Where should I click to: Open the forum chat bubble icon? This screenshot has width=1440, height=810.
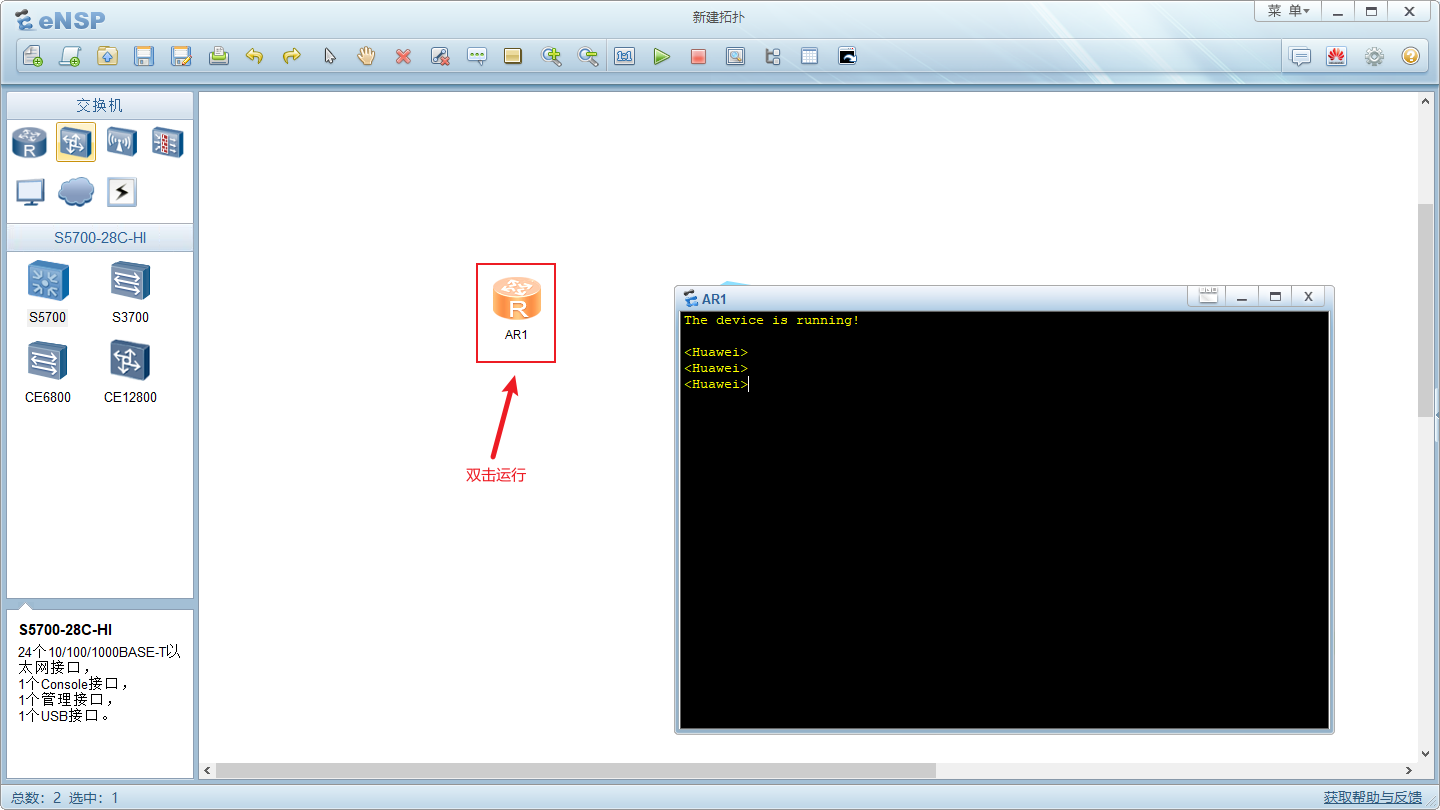[x=1300, y=56]
